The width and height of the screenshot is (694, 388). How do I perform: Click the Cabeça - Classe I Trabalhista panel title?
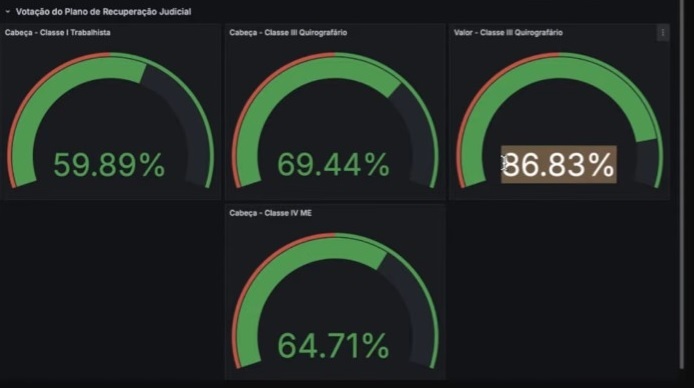tap(58, 32)
